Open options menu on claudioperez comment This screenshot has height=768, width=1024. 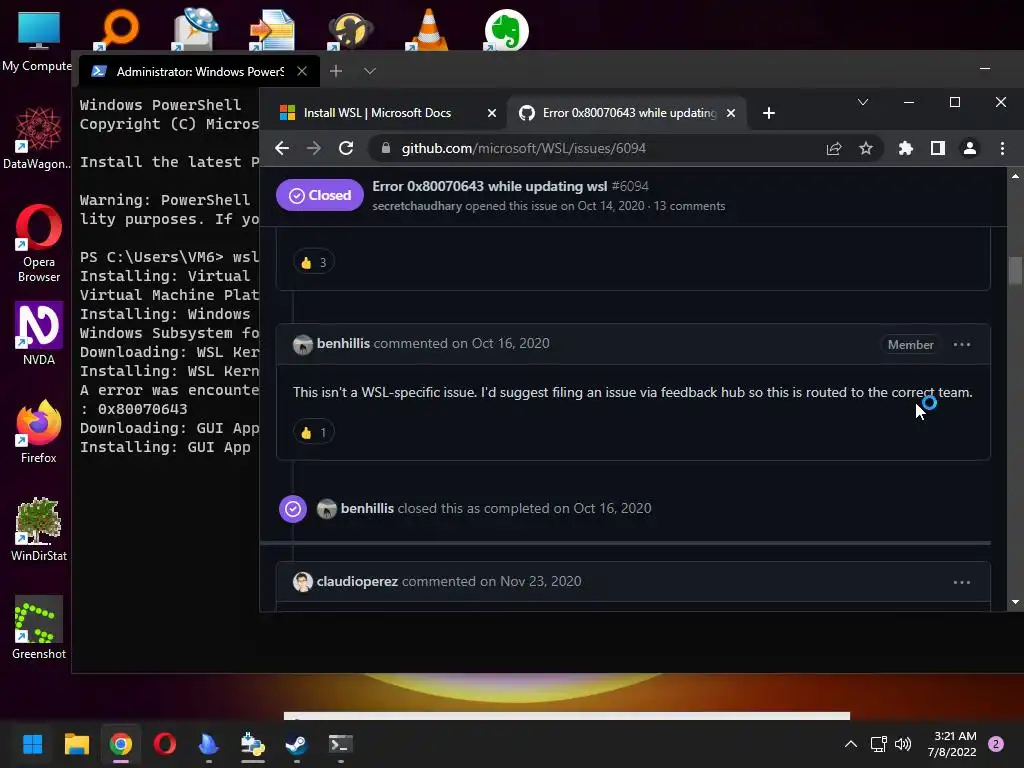(x=961, y=582)
